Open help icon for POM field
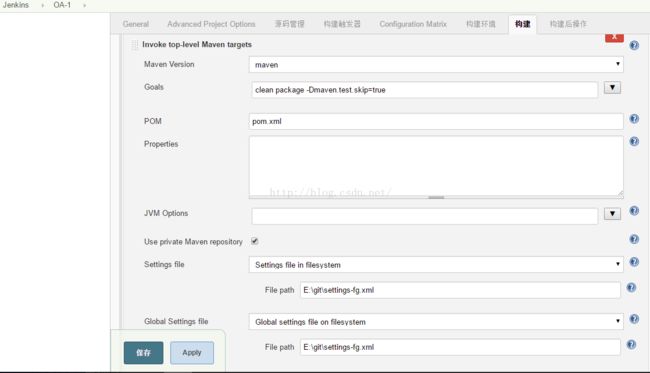 (x=634, y=119)
